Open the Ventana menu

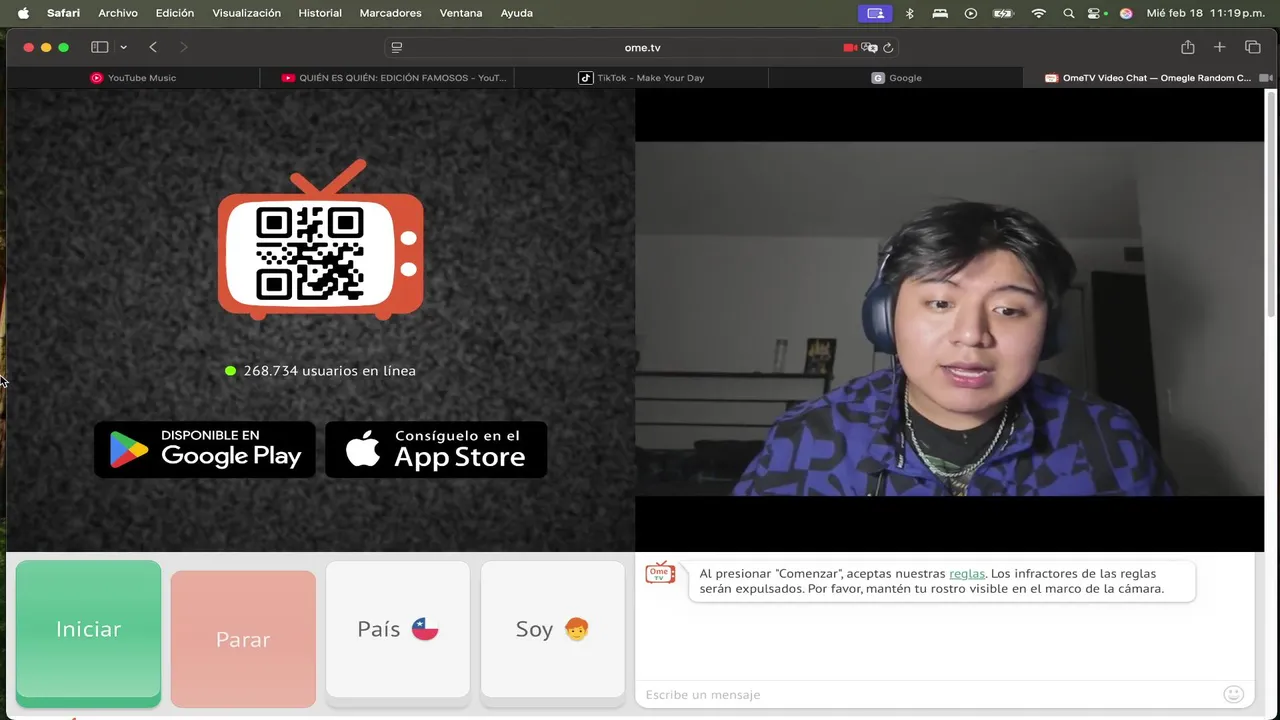[461, 13]
